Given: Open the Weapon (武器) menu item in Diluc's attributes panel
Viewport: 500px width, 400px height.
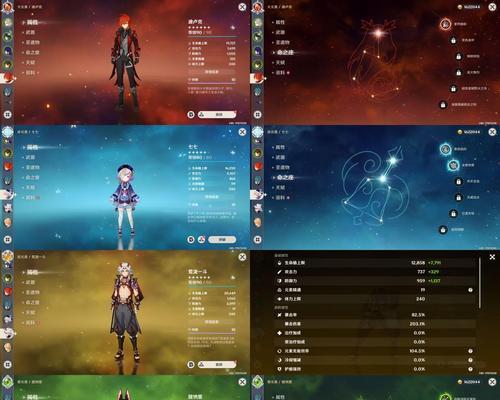Looking at the screenshot, I should (x=30, y=32).
